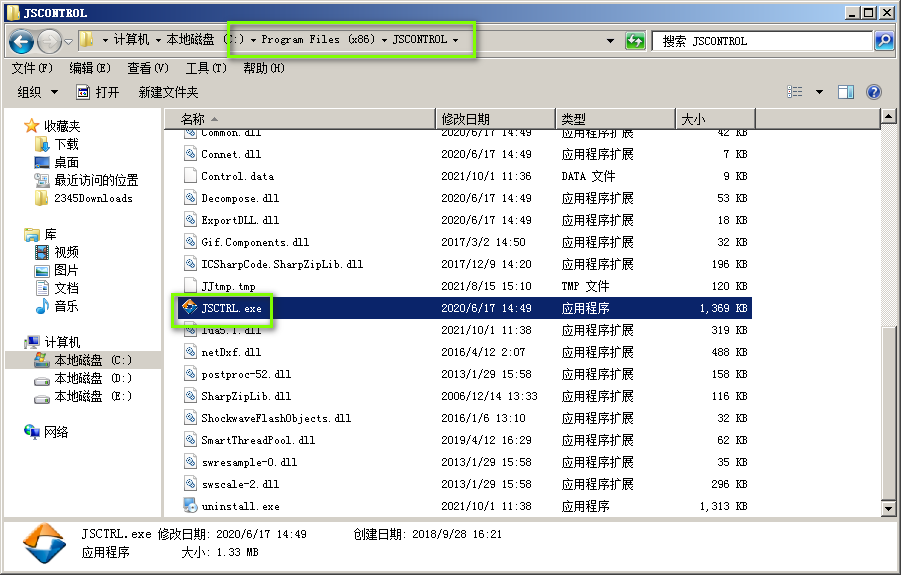
Task: Expand the 组织 organize dropdown
Action: (36, 92)
